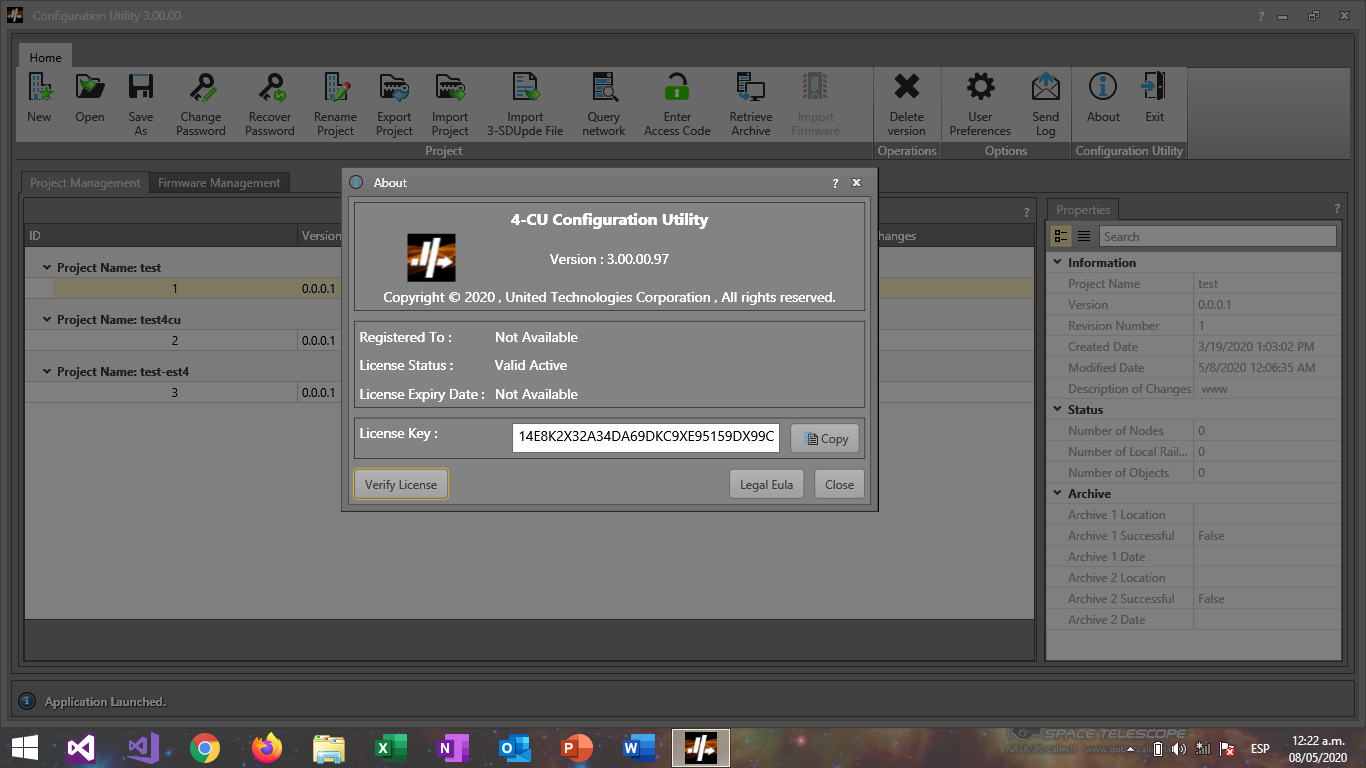Collapse the Project Name: test group
Viewport: 1366px width, 768px height.
47,268
